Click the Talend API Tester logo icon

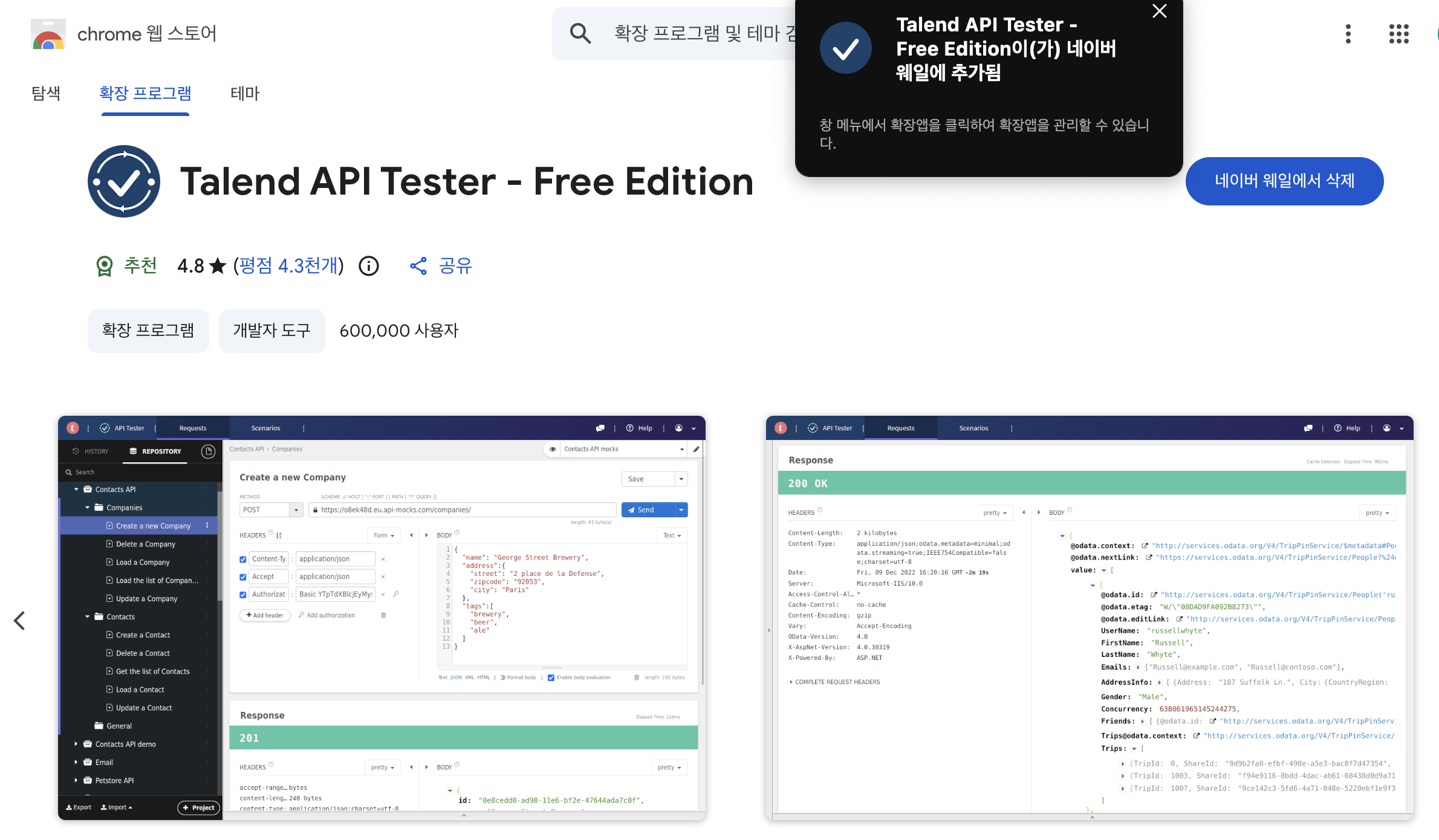(x=124, y=181)
